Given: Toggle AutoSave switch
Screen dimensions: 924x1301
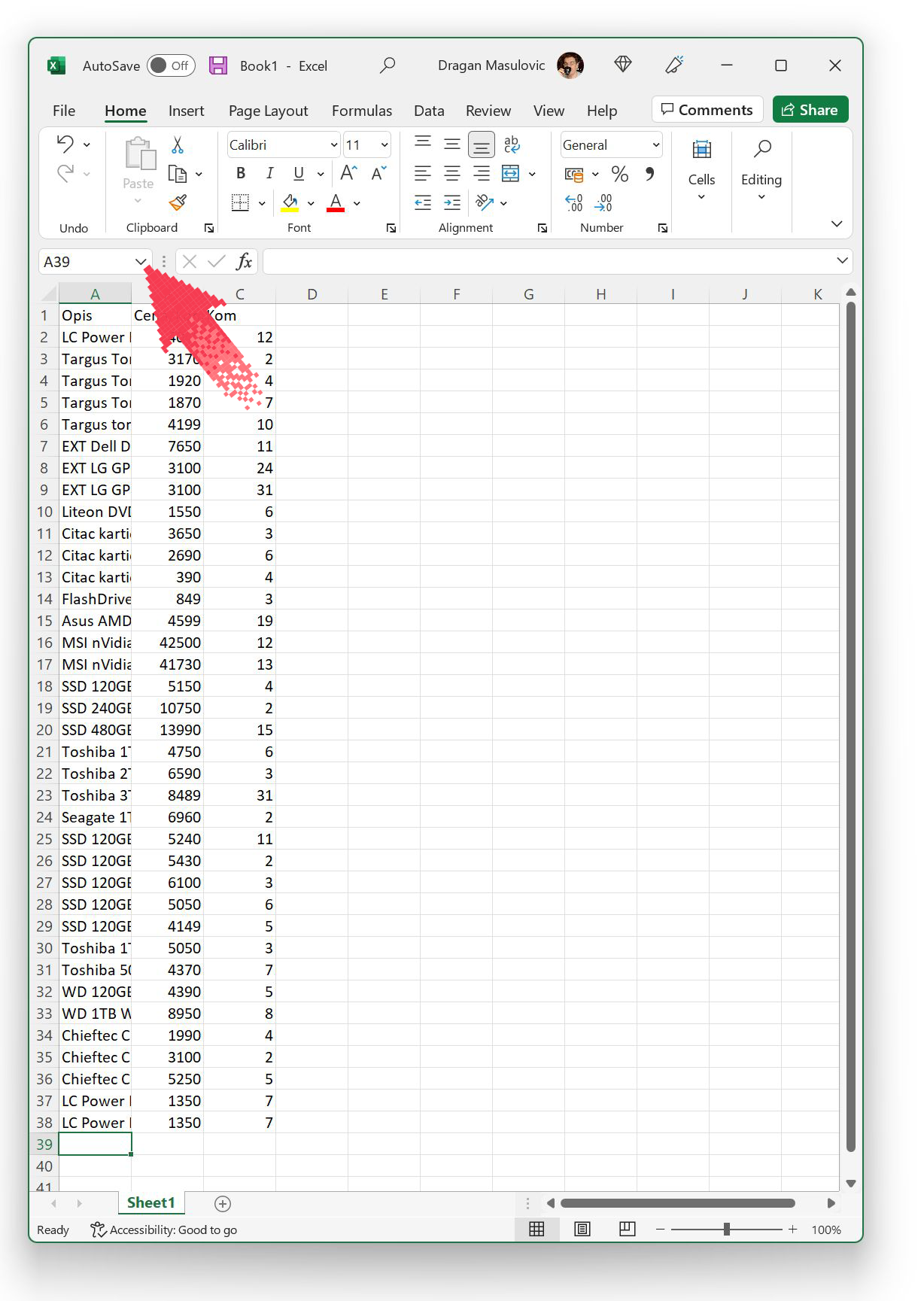Looking at the screenshot, I should pyautogui.click(x=171, y=65).
